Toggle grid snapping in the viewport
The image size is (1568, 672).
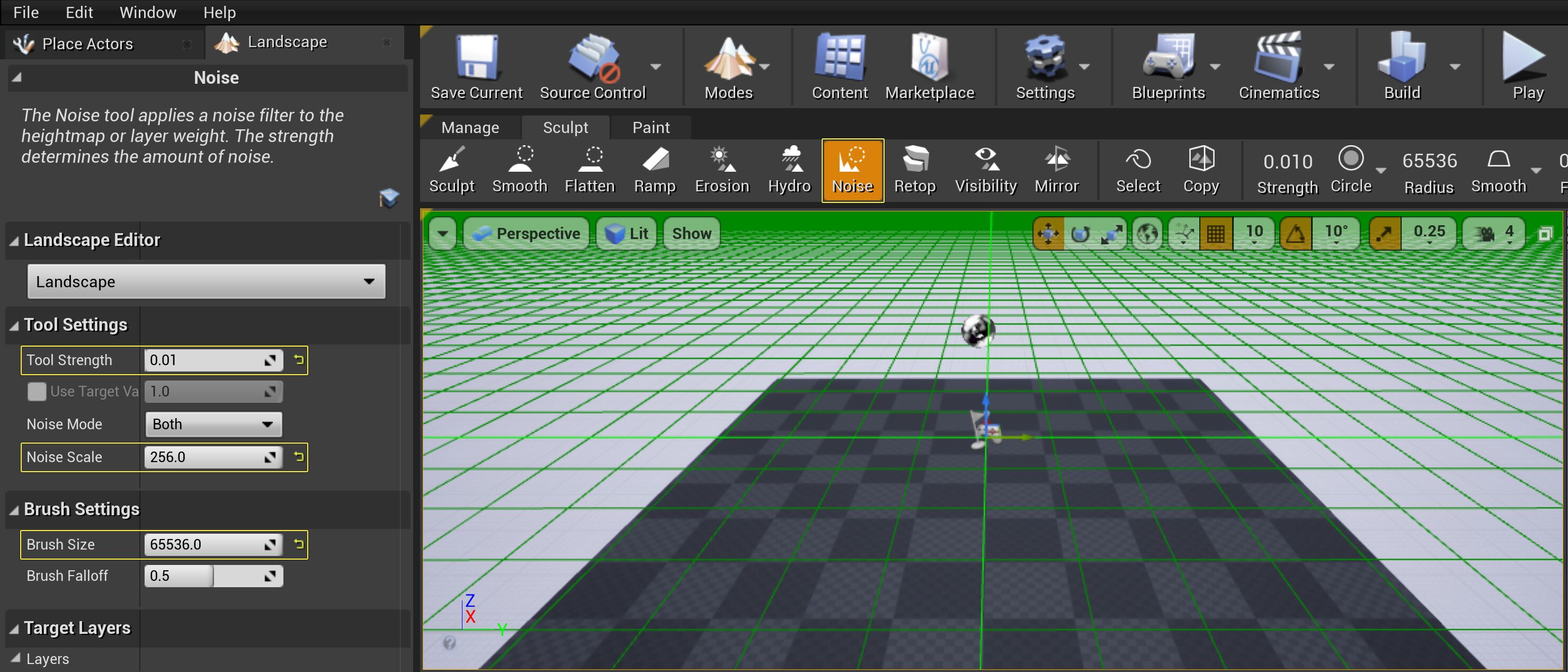point(1215,233)
